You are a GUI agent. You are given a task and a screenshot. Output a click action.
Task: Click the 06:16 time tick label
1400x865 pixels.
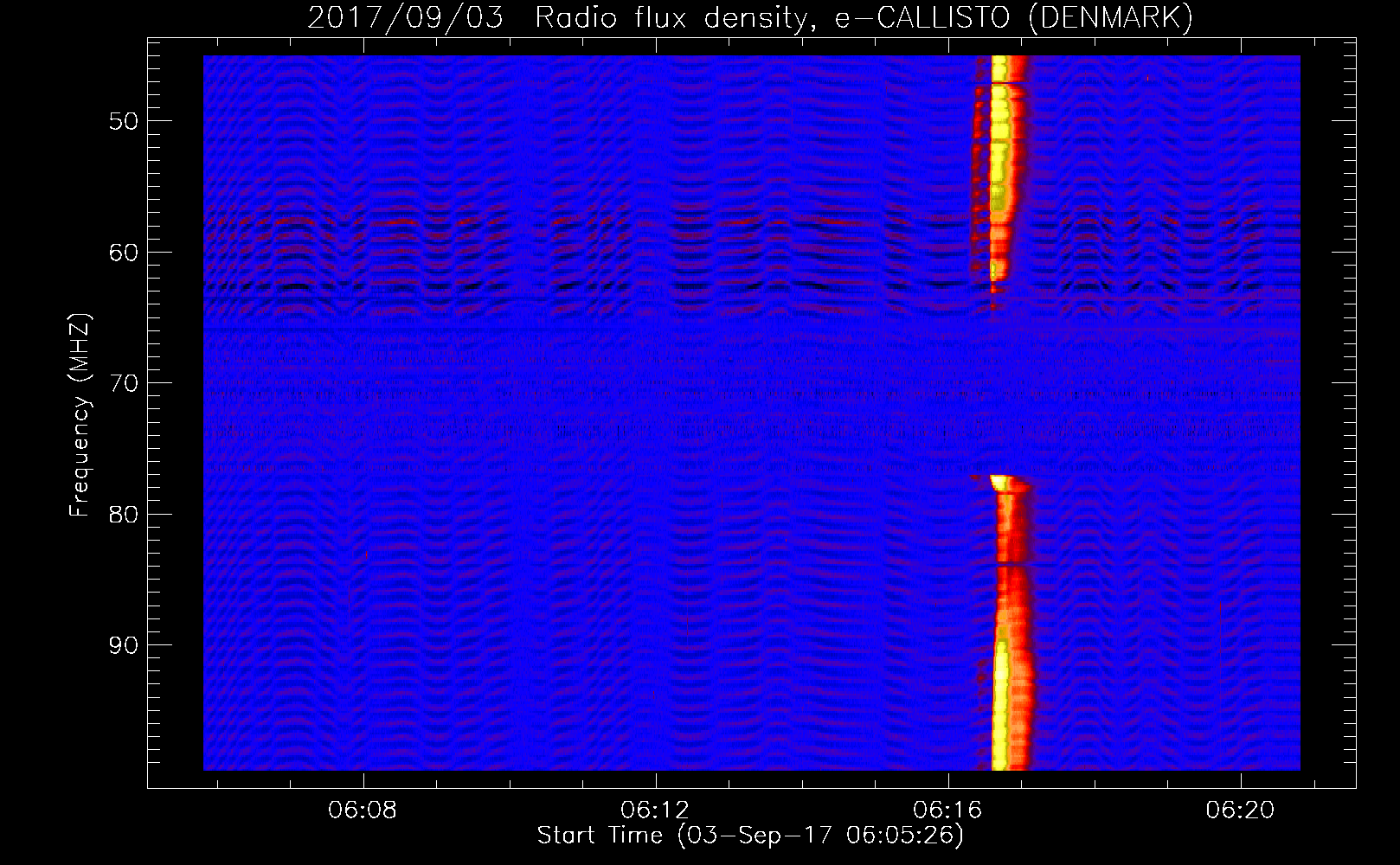947,811
